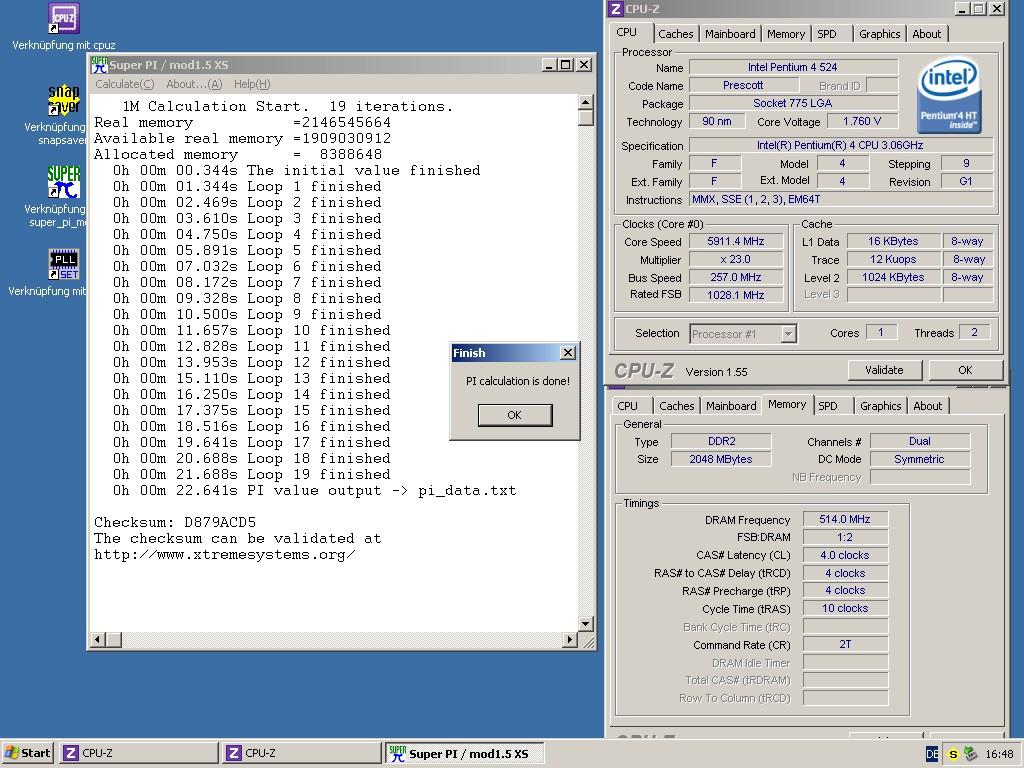
Task: Click OK in the Finish dialog
Action: (x=515, y=415)
